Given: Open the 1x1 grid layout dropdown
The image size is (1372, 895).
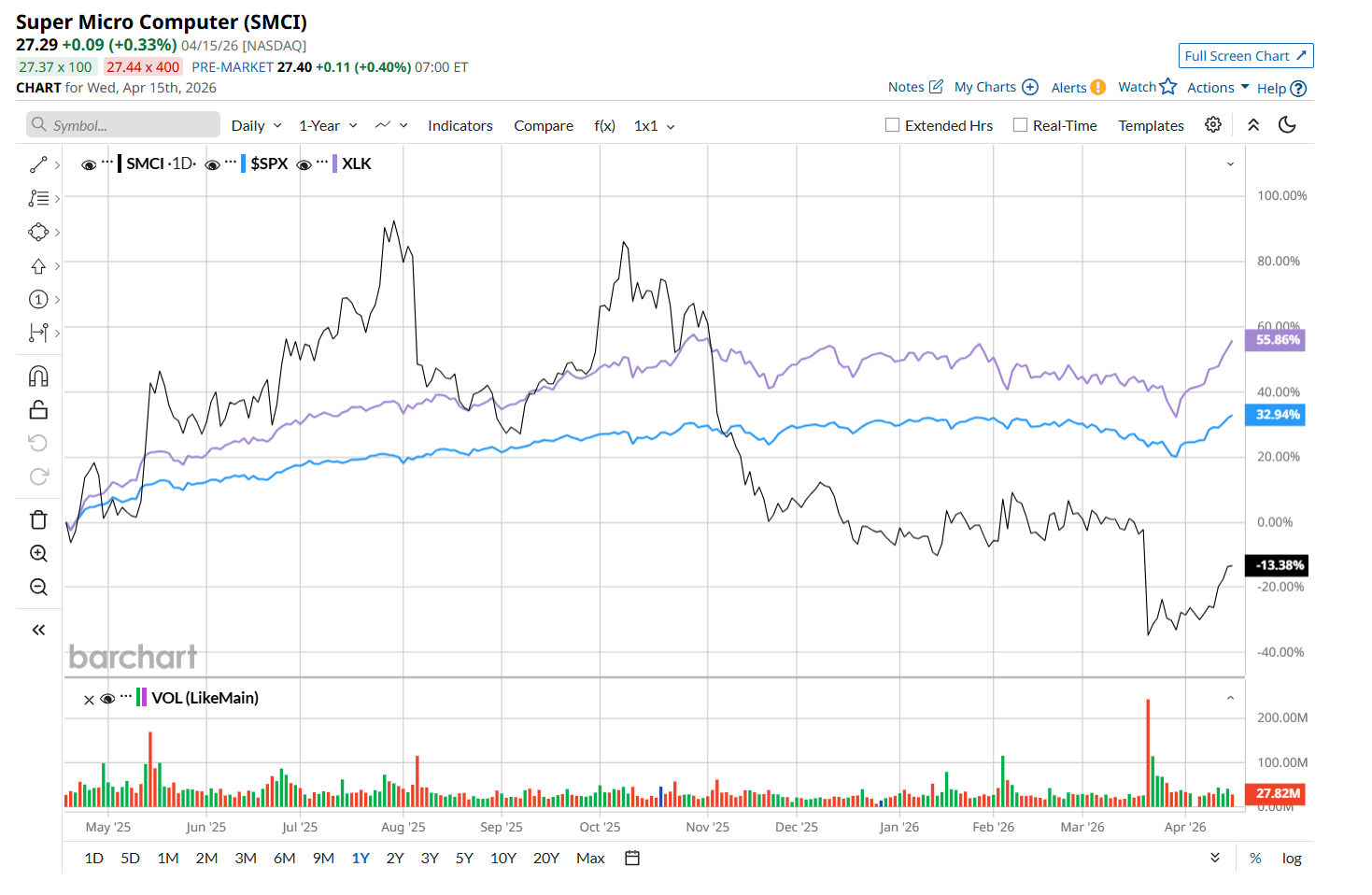Looking at the screenshot, I should (x=655, y=125).
